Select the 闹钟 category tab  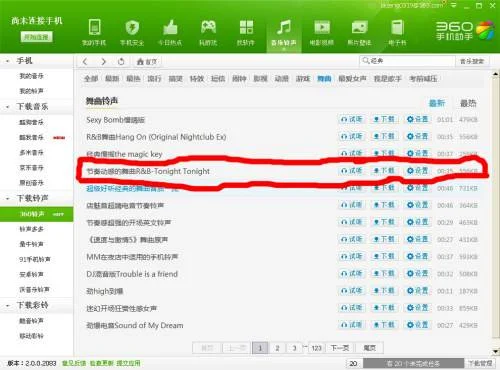click(239, 79)
